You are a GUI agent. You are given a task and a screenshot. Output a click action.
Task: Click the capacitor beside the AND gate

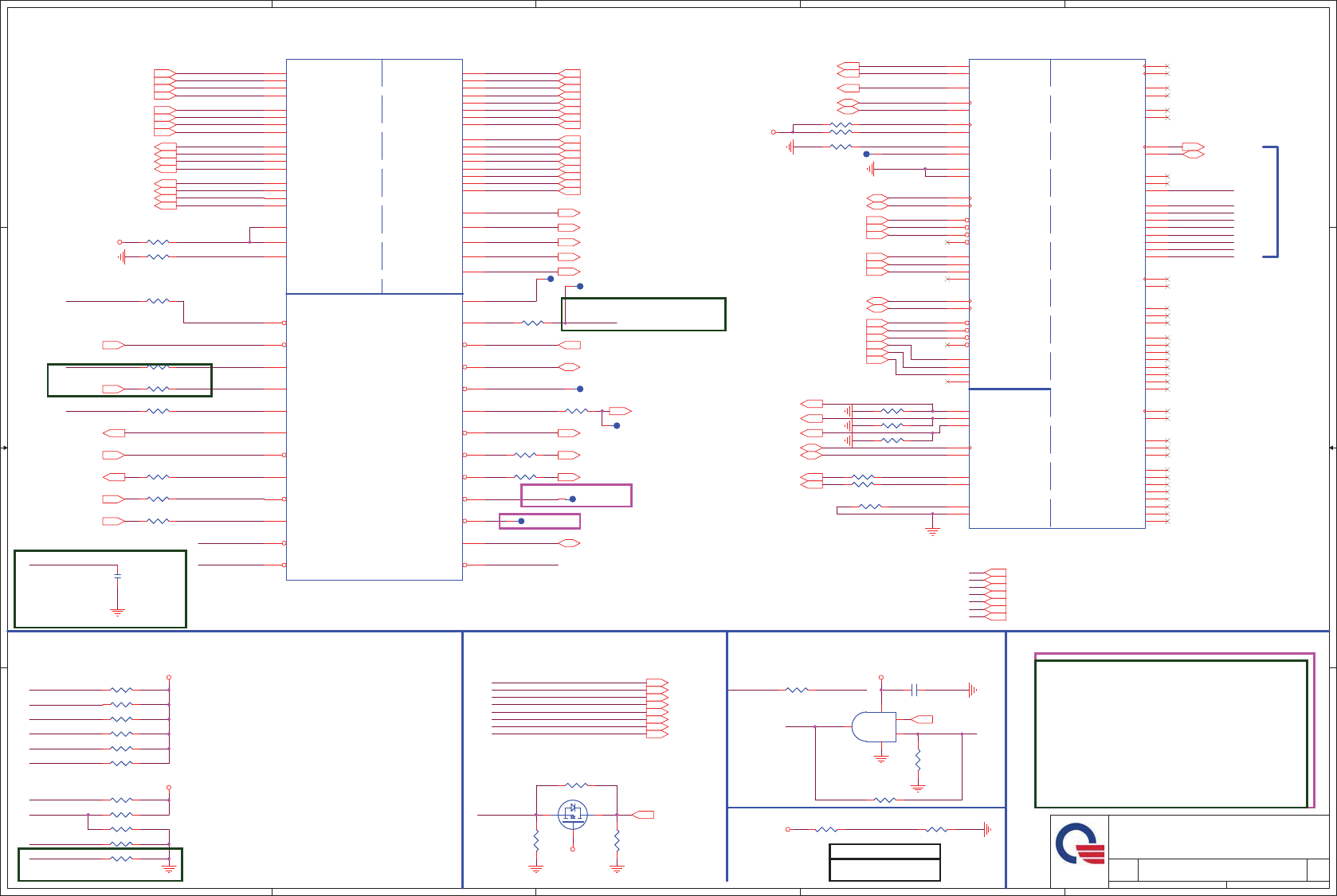click(915, 690)
